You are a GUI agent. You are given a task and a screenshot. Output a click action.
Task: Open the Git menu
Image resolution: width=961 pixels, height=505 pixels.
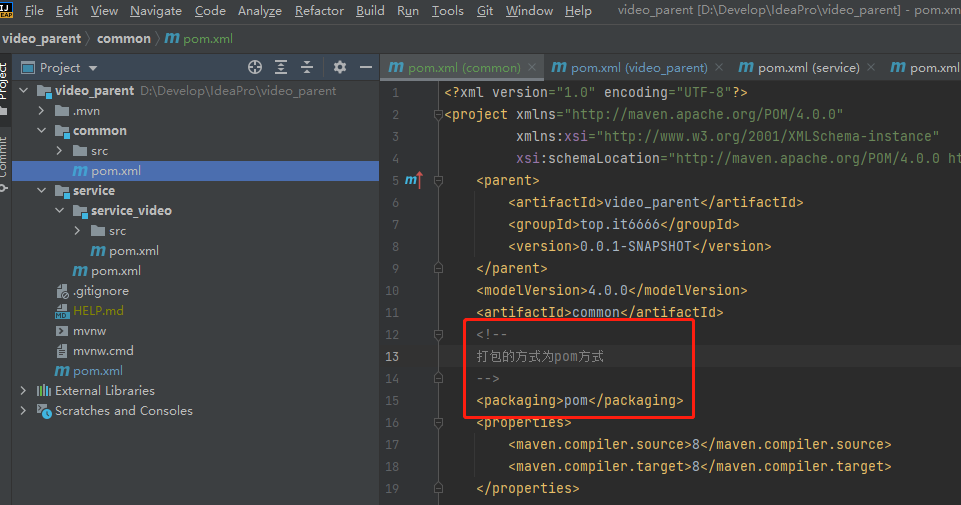[485, 10]
